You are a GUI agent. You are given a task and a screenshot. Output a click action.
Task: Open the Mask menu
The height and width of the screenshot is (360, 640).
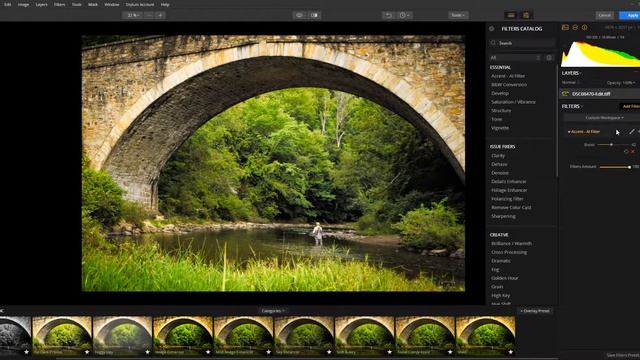pyautogui.click(x=93, y=4)
